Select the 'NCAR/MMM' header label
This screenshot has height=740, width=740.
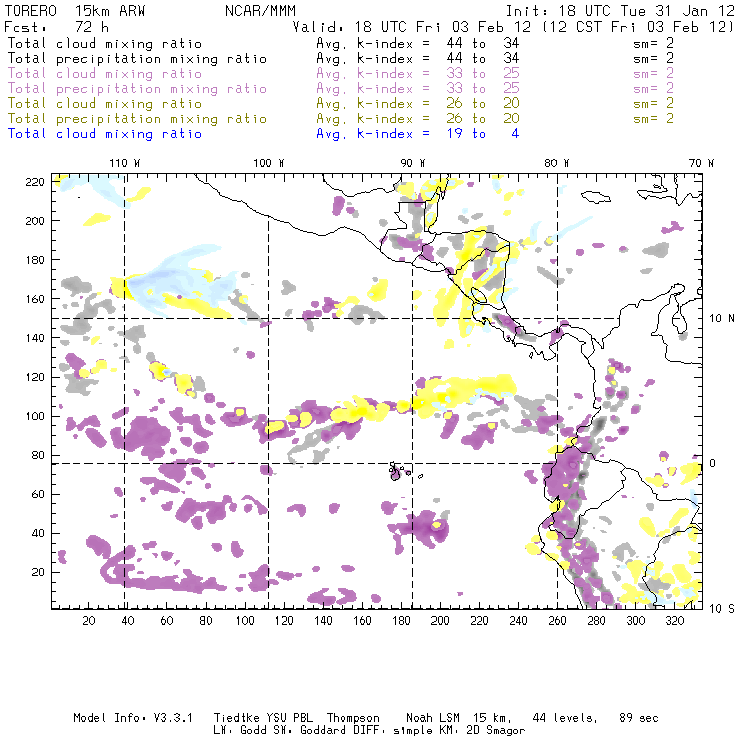point(260,11)
